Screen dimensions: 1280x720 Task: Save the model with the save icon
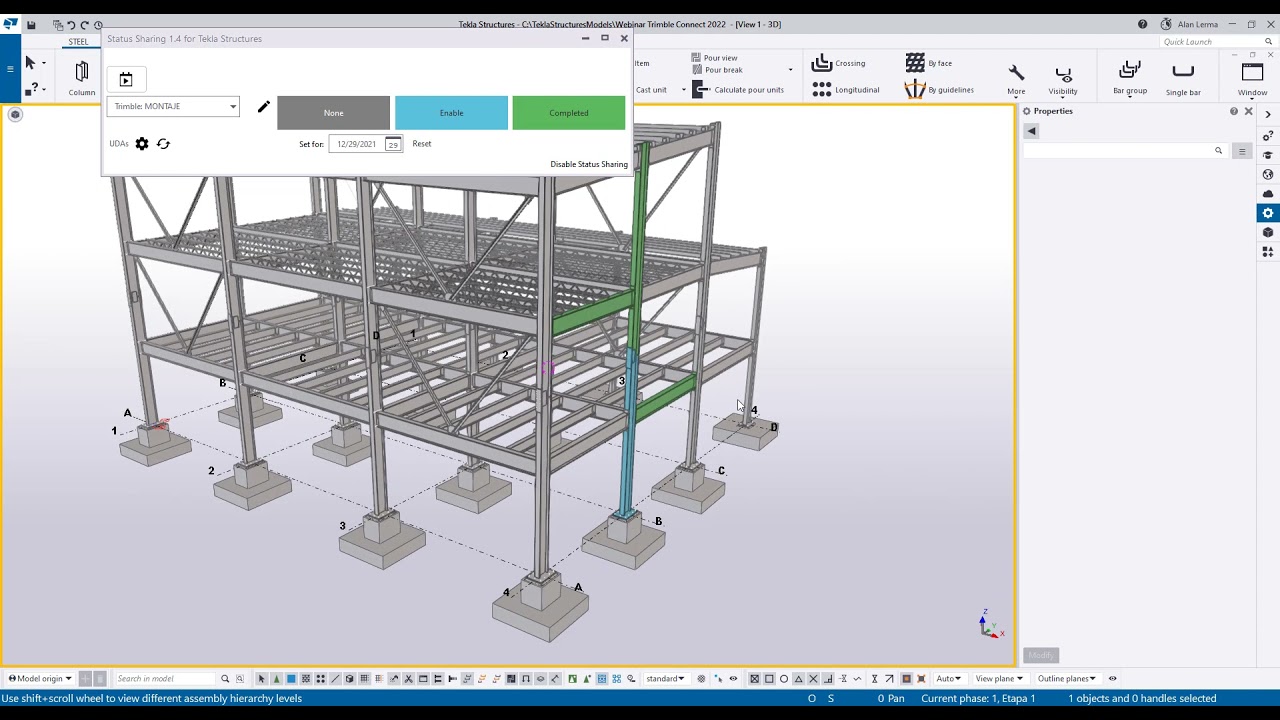coord(31,25)
